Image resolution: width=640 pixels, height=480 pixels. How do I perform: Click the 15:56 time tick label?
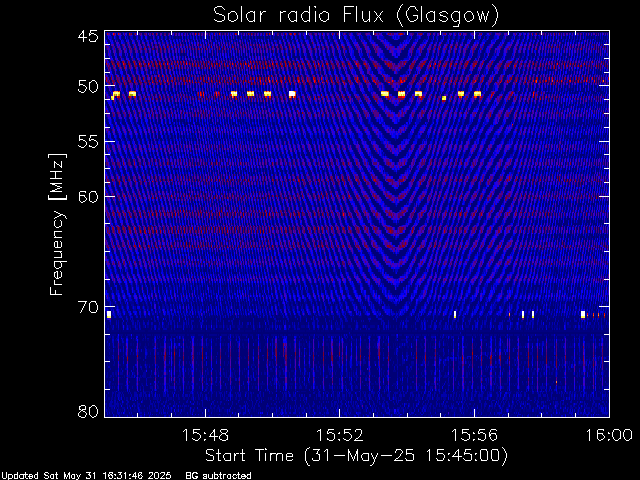coord(474,435)
